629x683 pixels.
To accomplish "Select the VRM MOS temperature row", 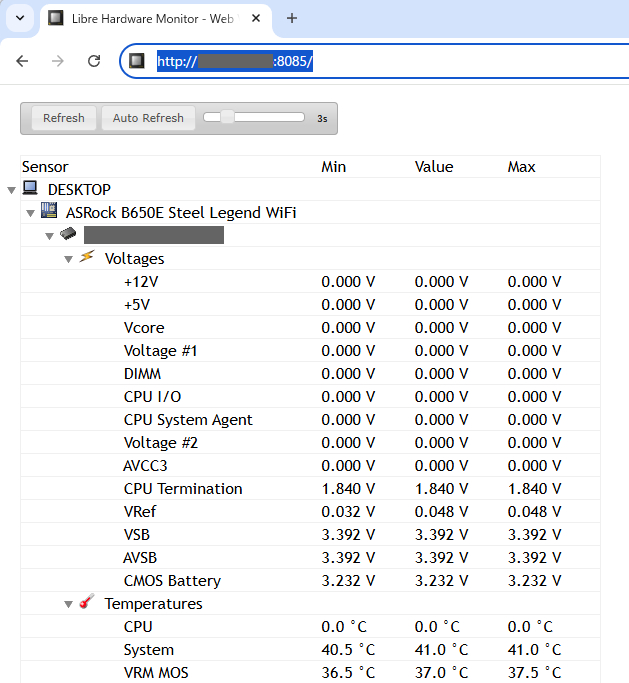I will tap(310, 673).
